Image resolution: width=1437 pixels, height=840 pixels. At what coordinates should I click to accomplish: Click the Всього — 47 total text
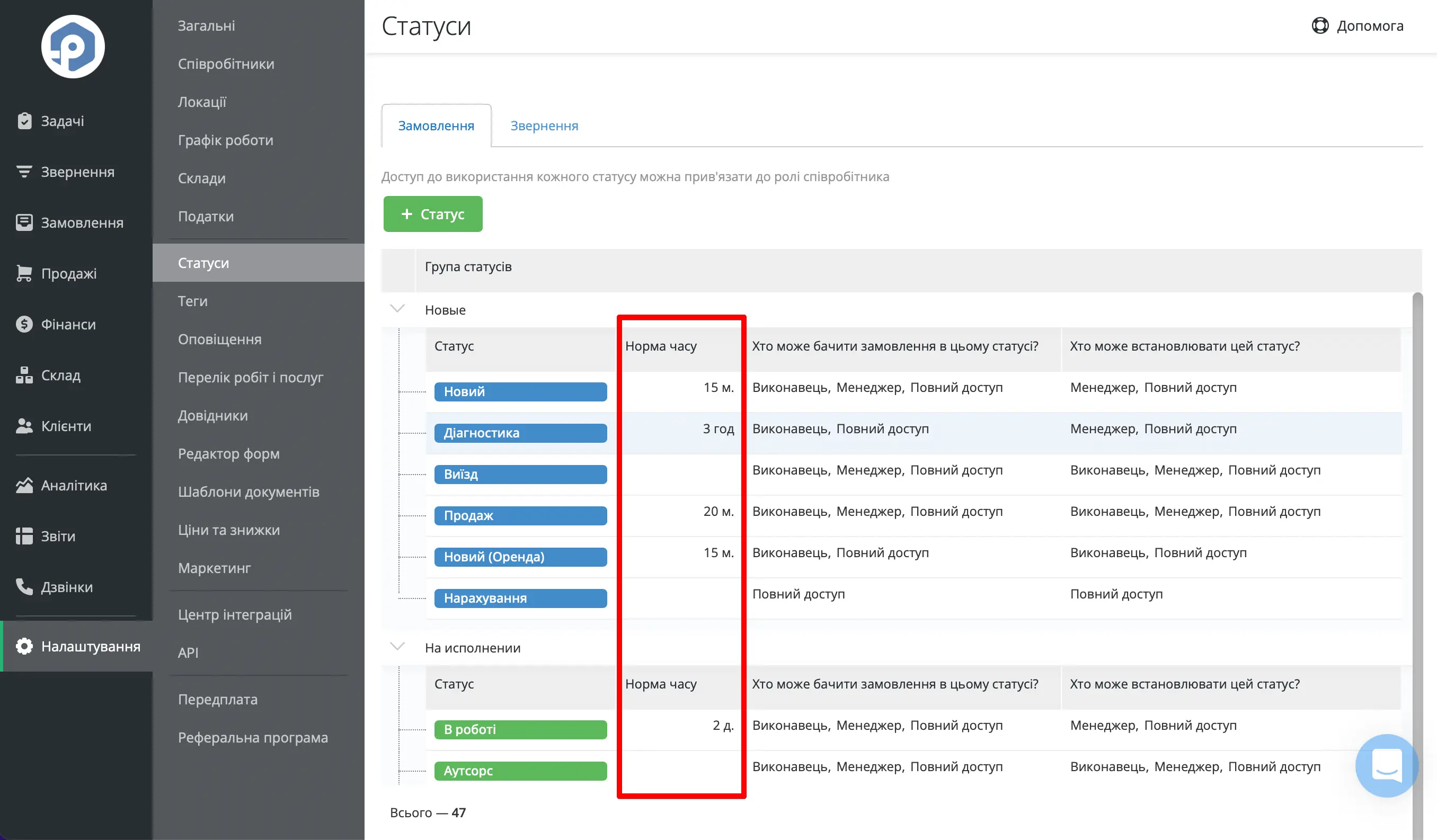[428, 812]
